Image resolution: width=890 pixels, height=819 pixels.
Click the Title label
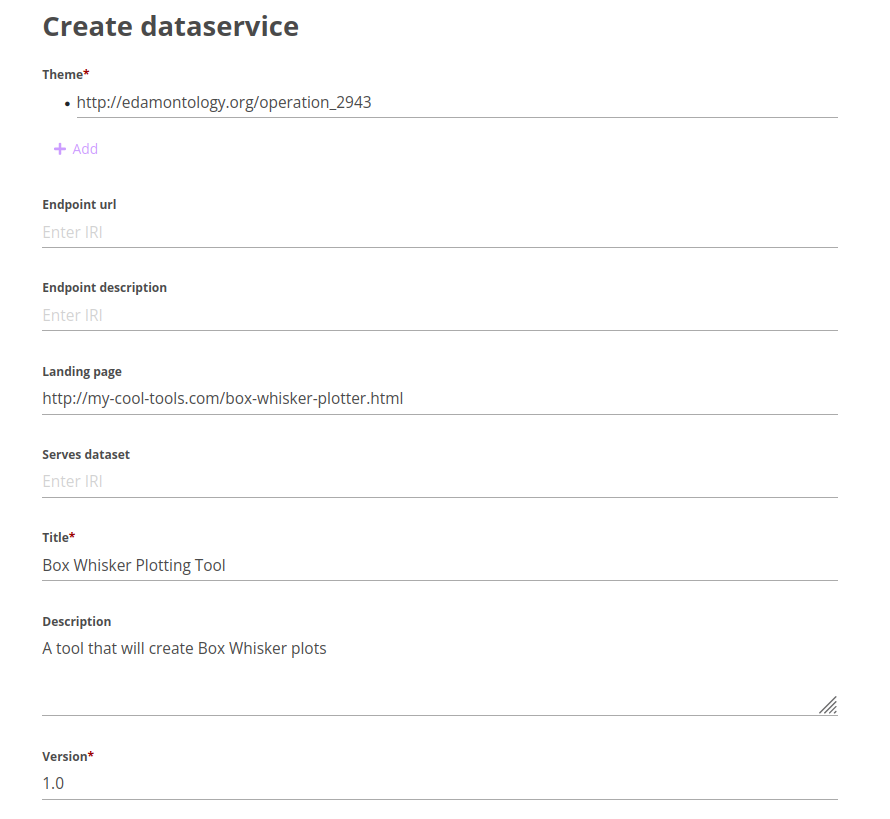coord(58,537)
